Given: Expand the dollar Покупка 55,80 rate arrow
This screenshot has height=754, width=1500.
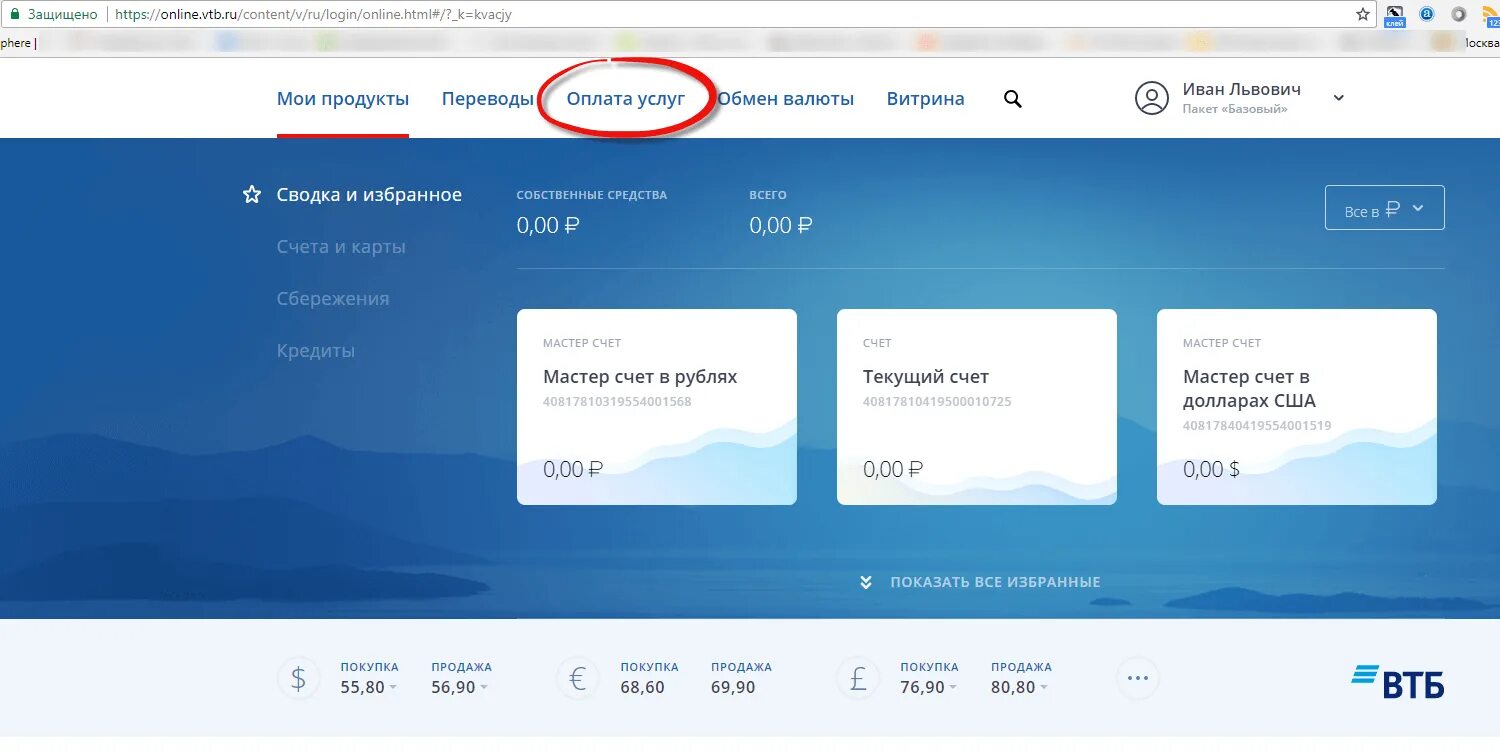Looking at the screenshot, I should pos(392,688).
